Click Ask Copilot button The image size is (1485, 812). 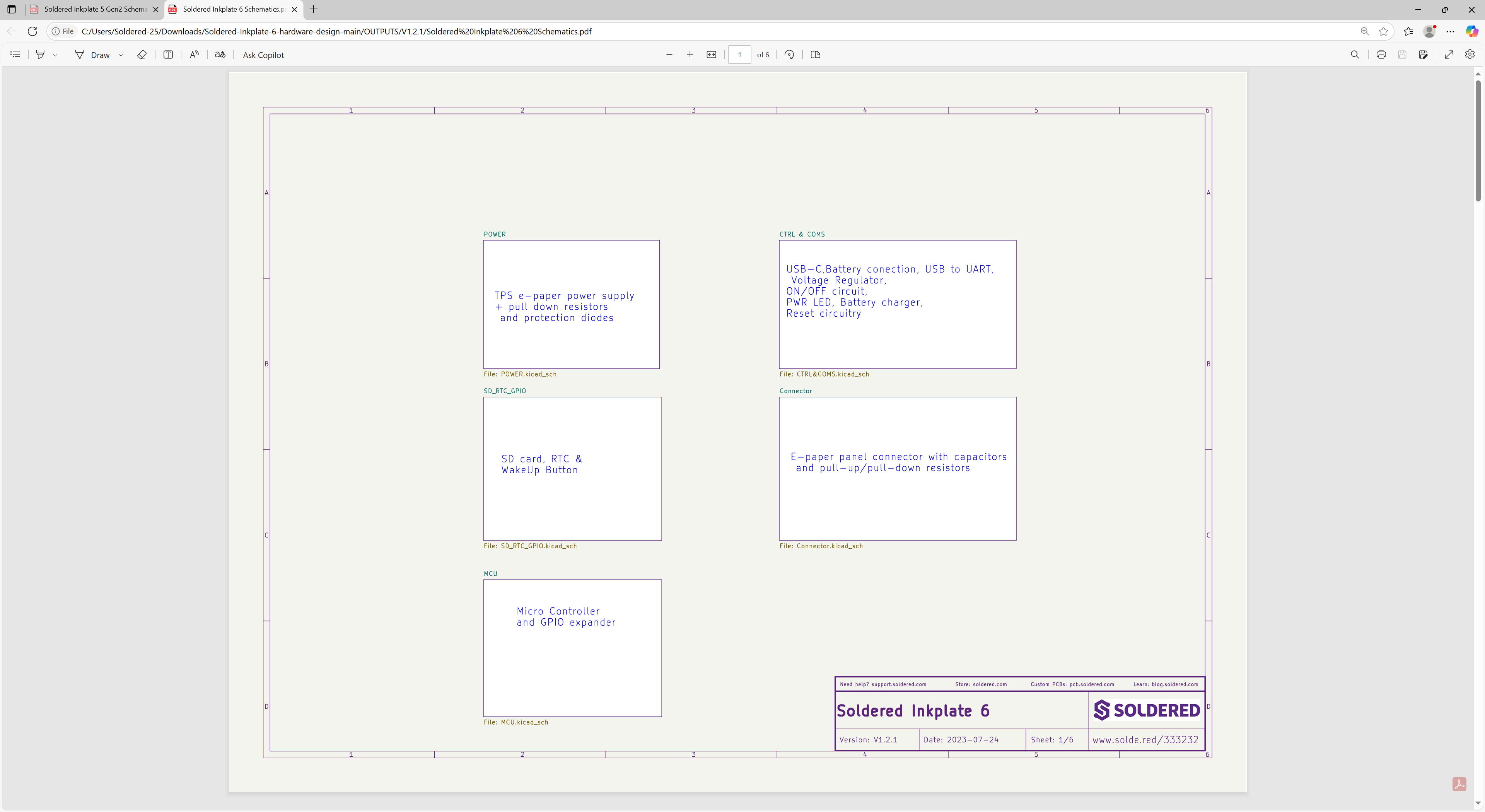pyautogui.click(x=263, y=55)
